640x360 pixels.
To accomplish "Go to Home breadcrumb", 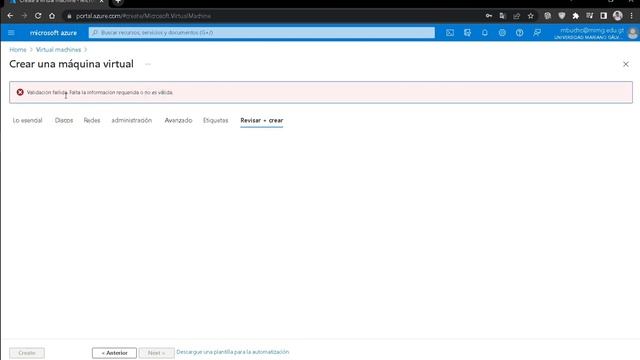I will [x=18, y=50].
